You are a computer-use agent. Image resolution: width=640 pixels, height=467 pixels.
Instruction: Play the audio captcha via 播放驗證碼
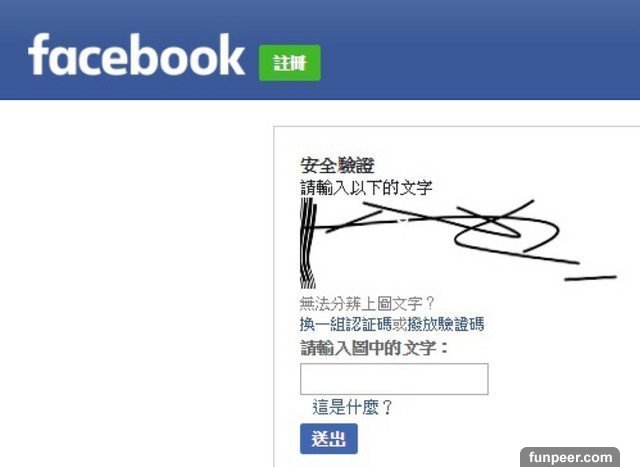click(446, 324)
